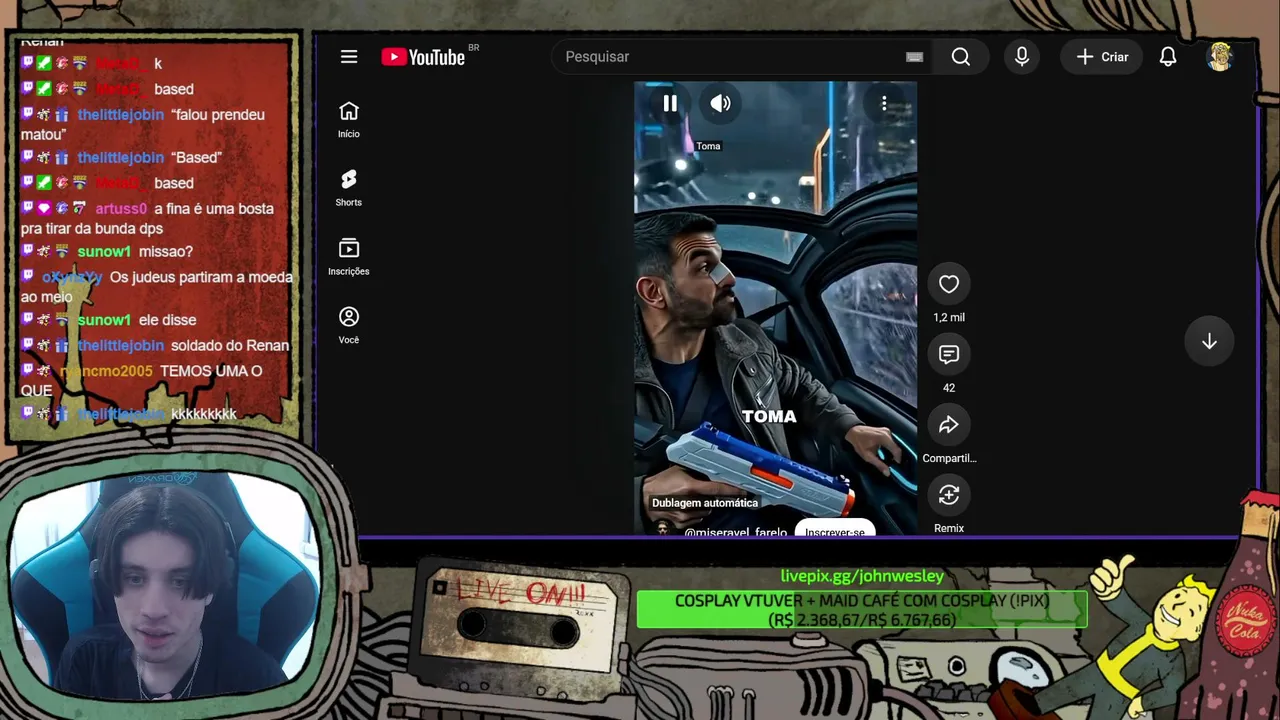The width and height of the screenshot is (1280, 720).
Task: Open the Você section in sidebar
Action: pyautogui.click(x=349, y=325)
